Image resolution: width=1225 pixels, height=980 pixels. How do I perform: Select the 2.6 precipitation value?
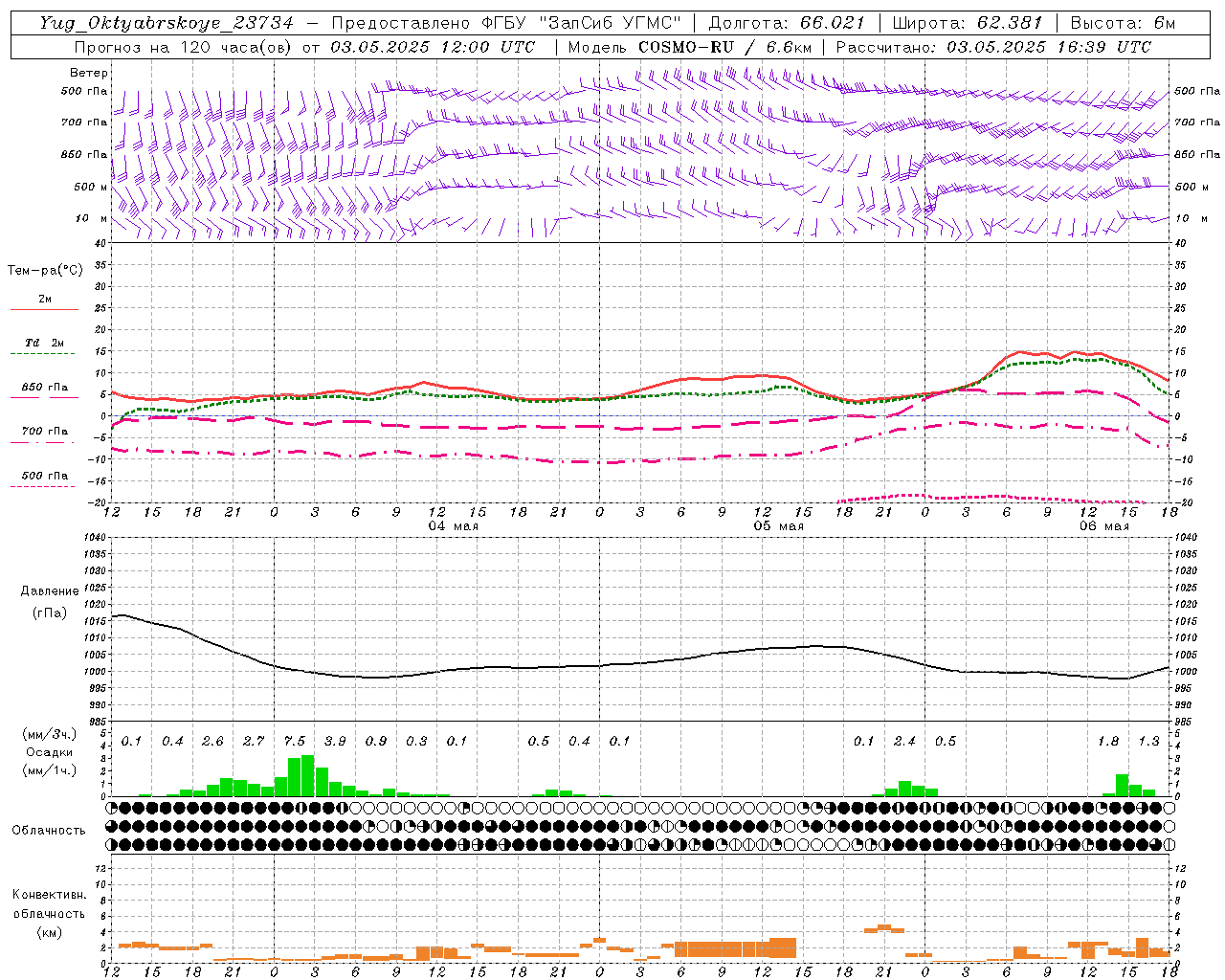point(213,741)
